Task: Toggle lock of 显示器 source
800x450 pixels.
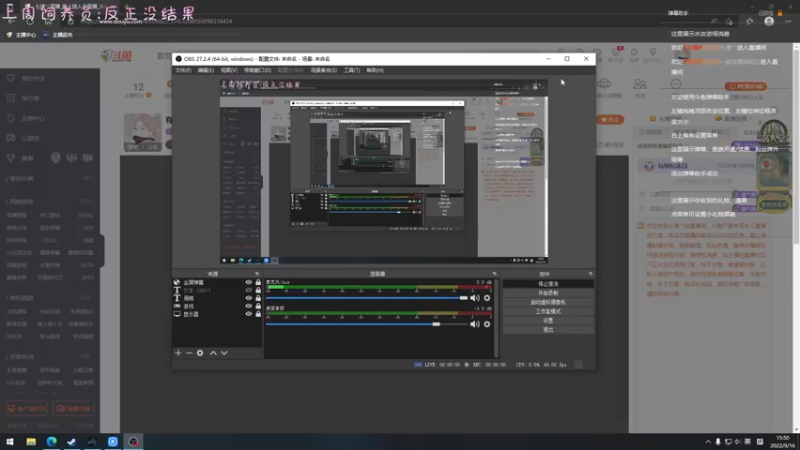Action: click(258, 314)
